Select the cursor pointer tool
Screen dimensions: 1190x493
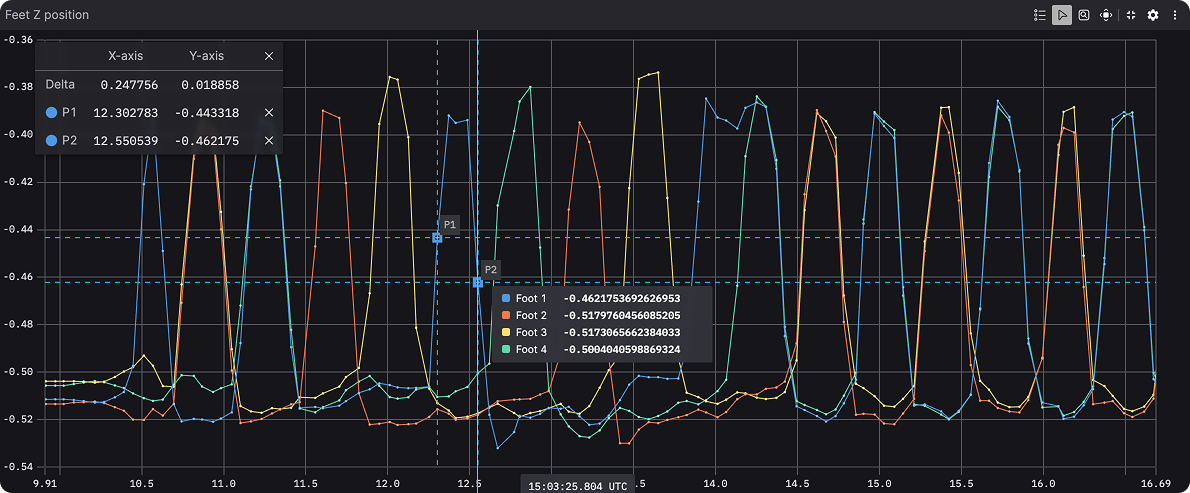pyautogui.click(x=1062, y=15)
